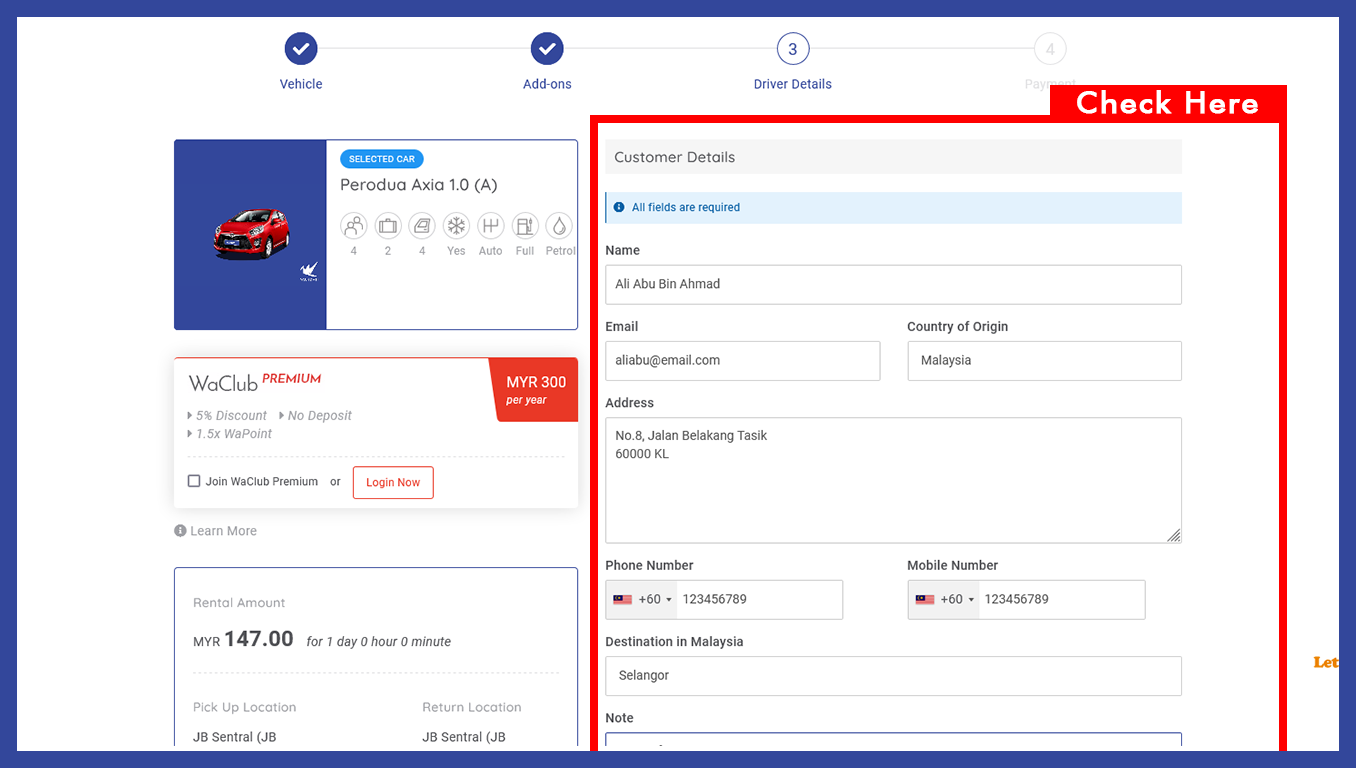The width and height of the screenshot is (1356, 768).
Task: Click the completed Vehicle step checkmark
Action: pyautogui.click(x=301, y=48)
